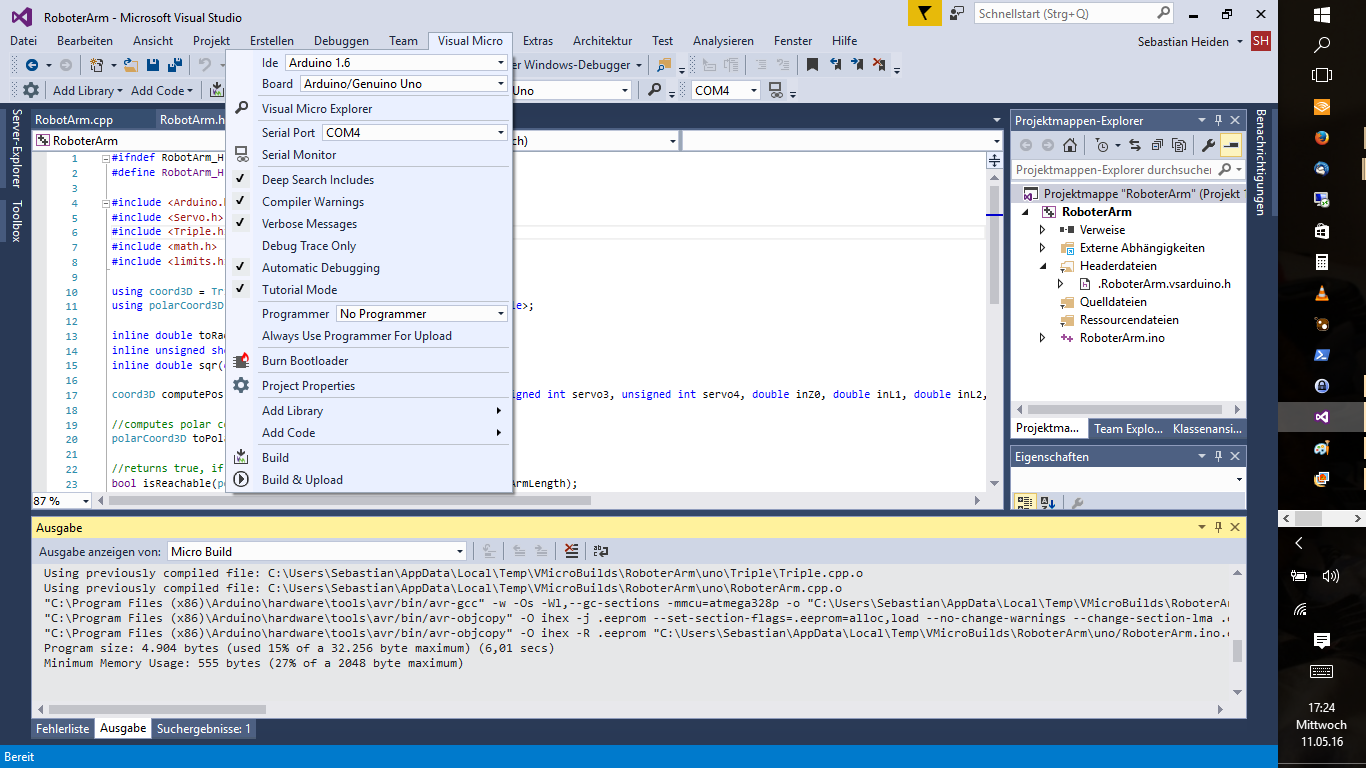The width and height of the screenshot is (1366, 768).
Task: Click the Home icon in Projektmappen-Explorer
Action: [1069, 145]
